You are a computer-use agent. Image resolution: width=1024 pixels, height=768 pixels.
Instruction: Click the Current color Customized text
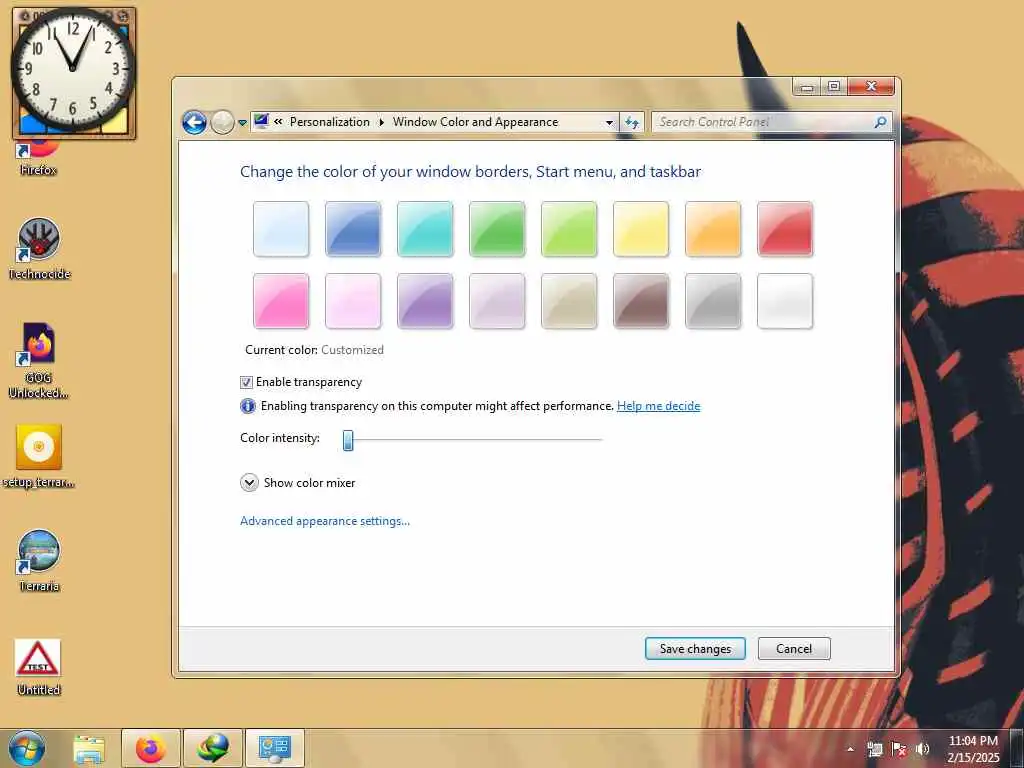click(314, 350)
